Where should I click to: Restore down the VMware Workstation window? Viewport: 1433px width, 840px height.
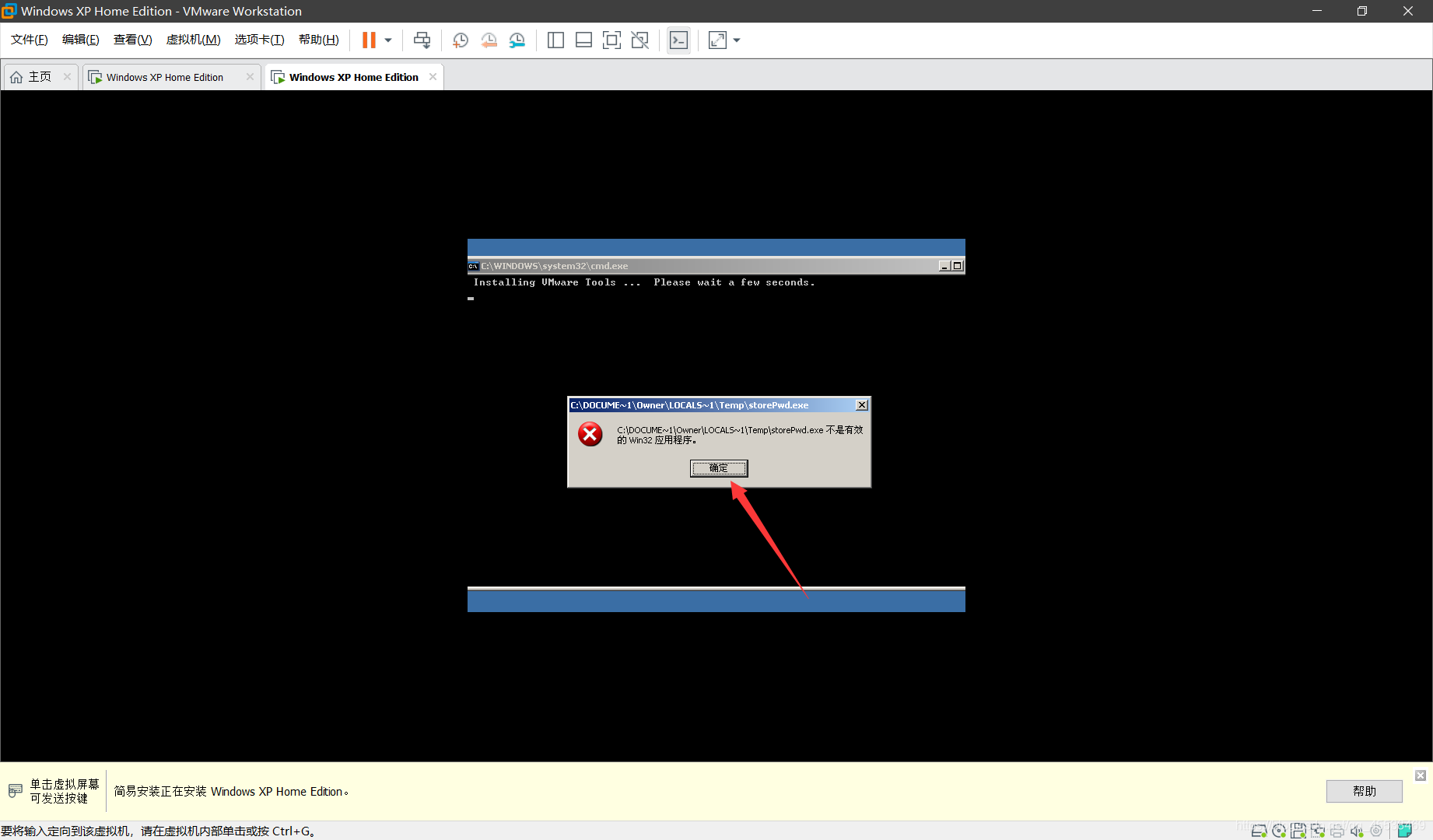tap(1362, 11)
